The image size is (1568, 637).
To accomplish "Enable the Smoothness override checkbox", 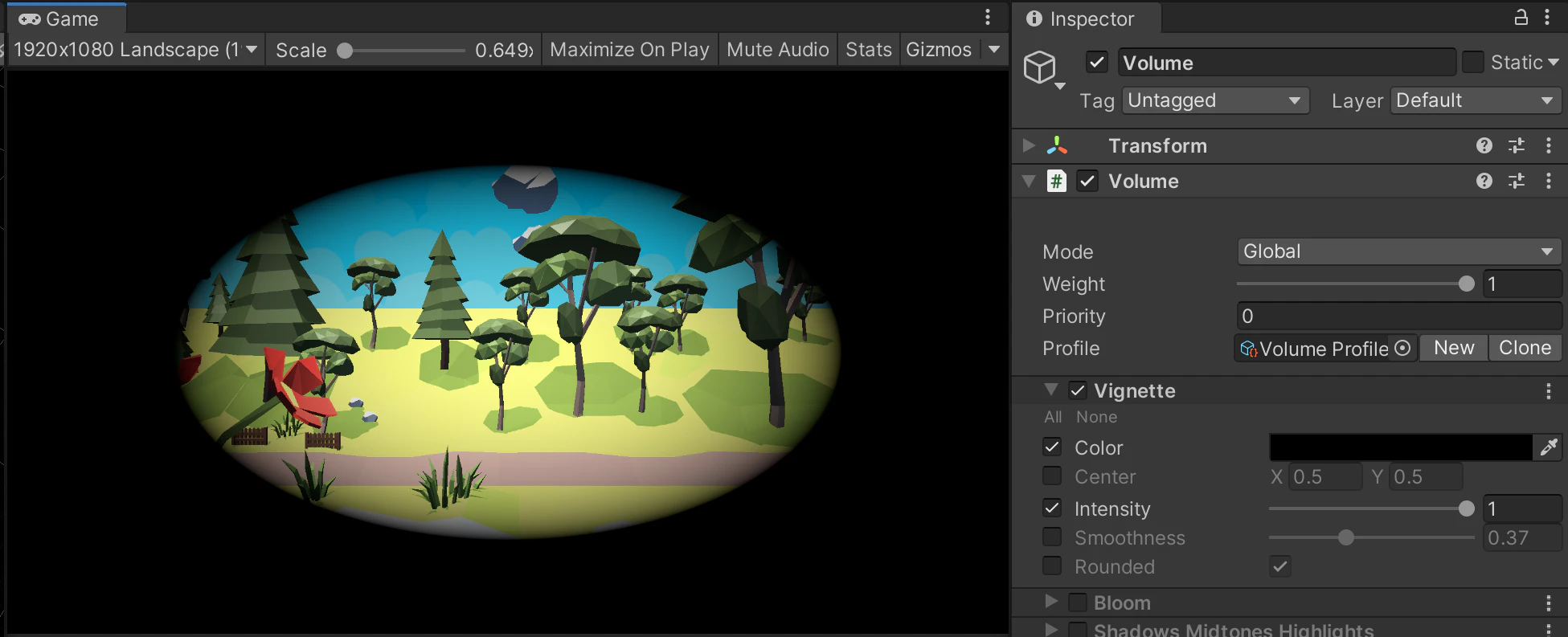I will coord(1052,537).
